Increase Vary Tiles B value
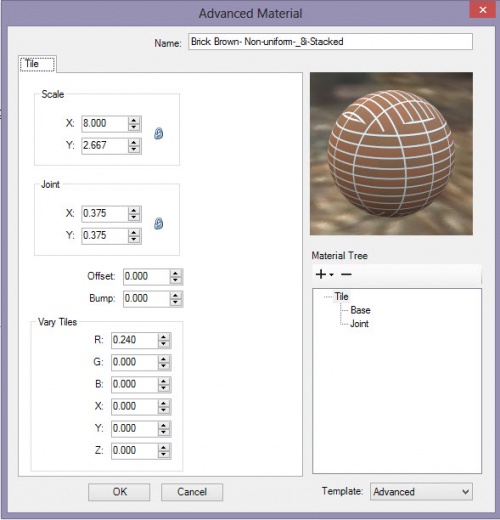This screenshot has height=520, width=500. [164, 381]
